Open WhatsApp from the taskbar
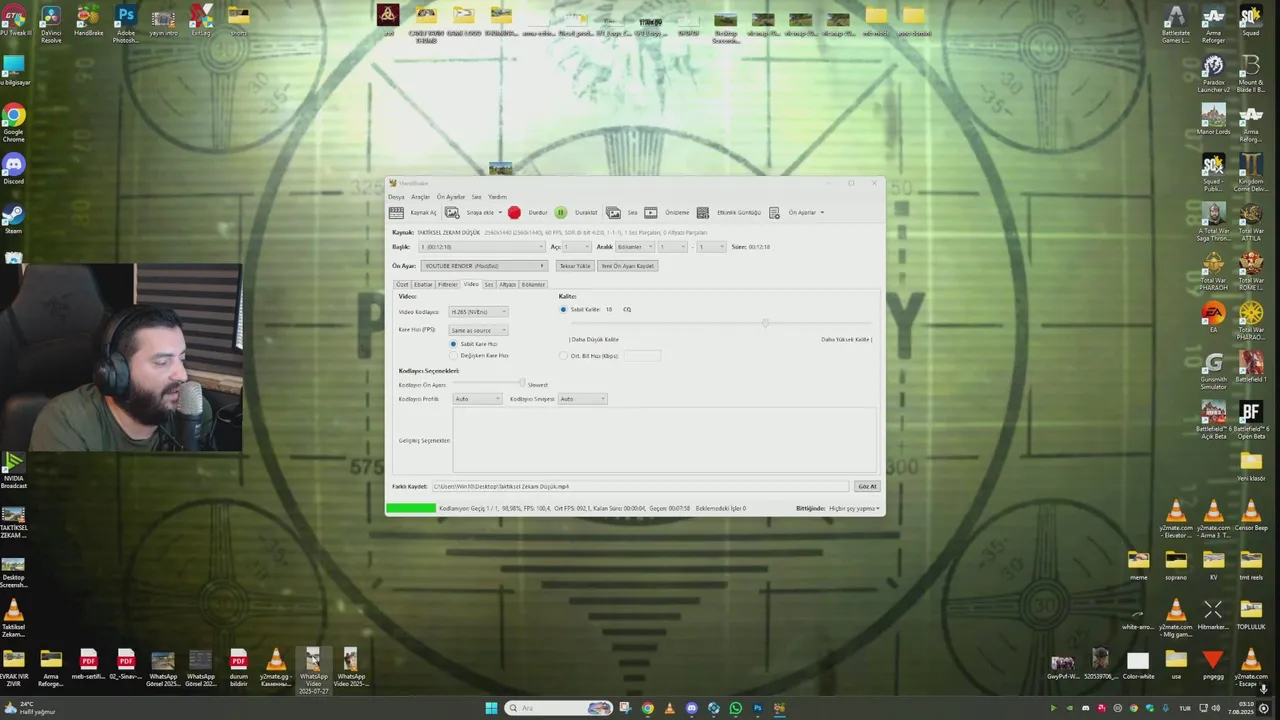Screen dimensions: 1280x720 click(735, 708)
